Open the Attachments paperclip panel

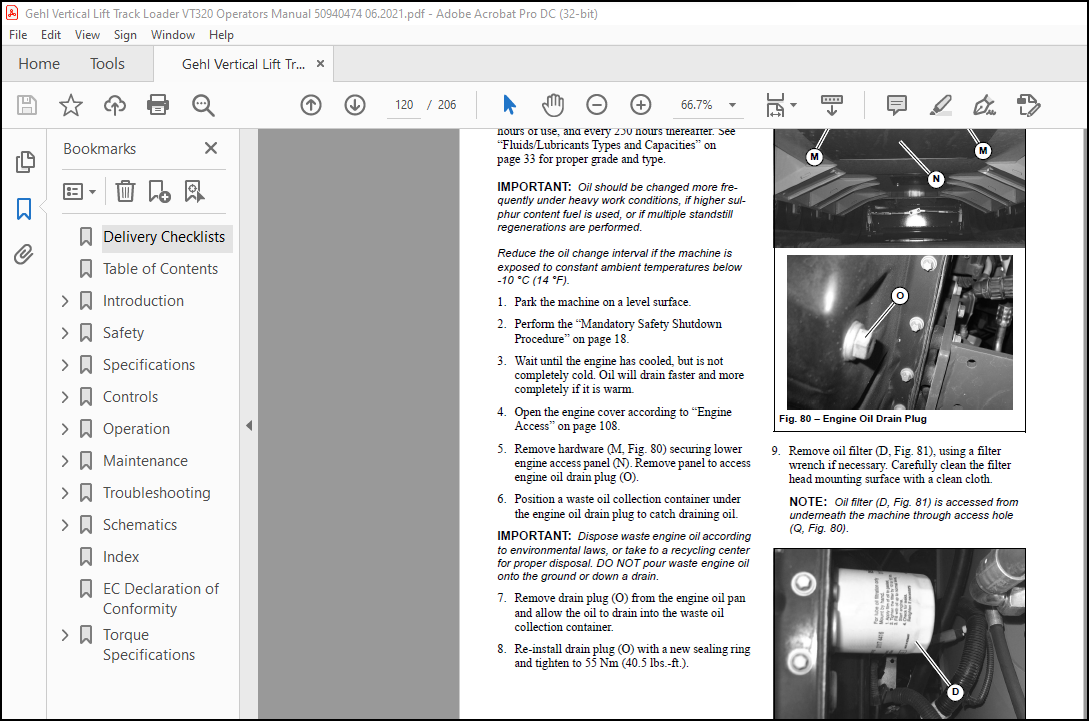click(x=24, y=255)
